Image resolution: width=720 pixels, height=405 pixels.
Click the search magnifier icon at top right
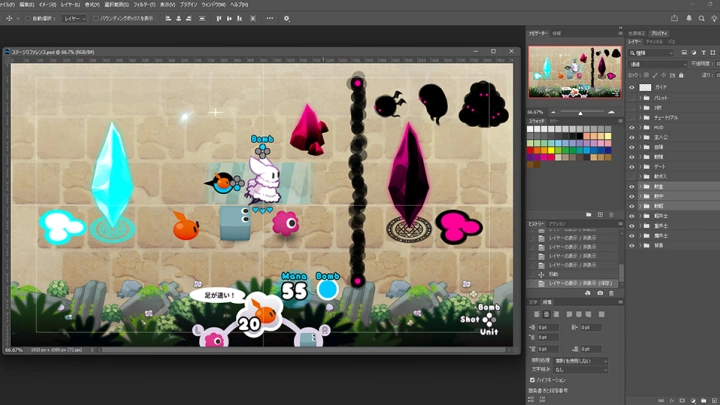(702, 18)
